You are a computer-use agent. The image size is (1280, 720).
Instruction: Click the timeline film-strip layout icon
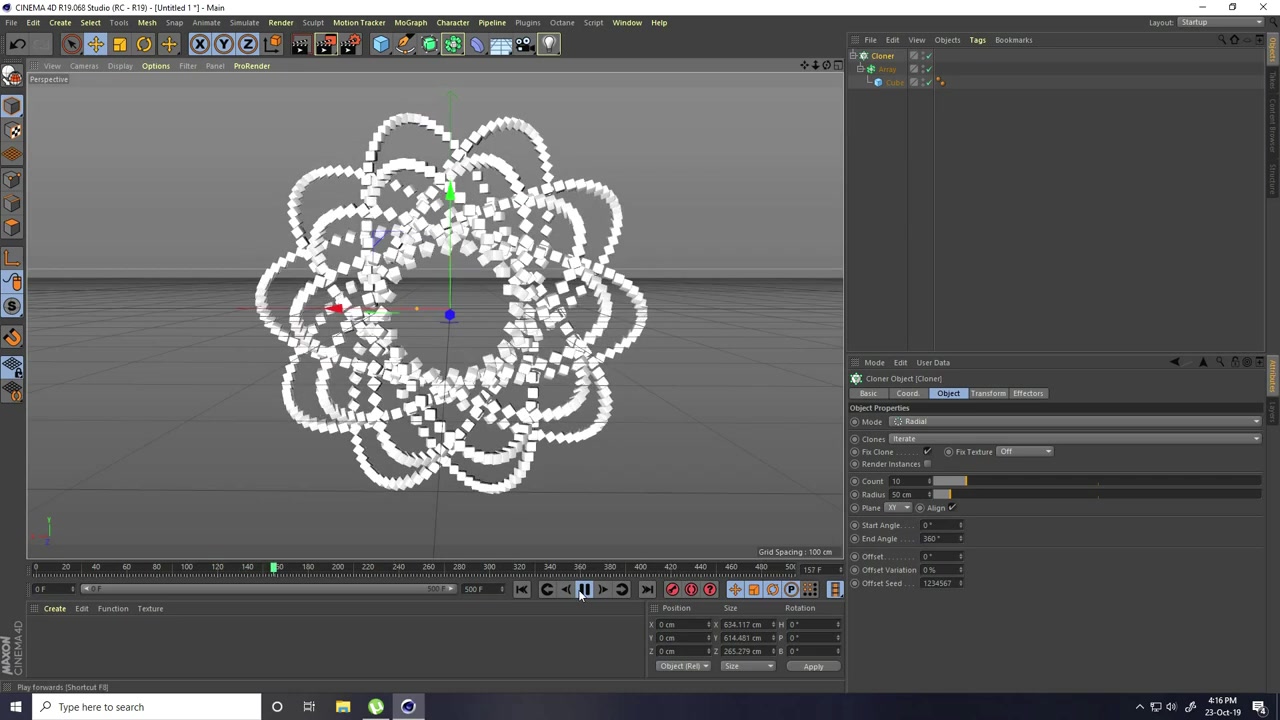[x=835, y=590]
